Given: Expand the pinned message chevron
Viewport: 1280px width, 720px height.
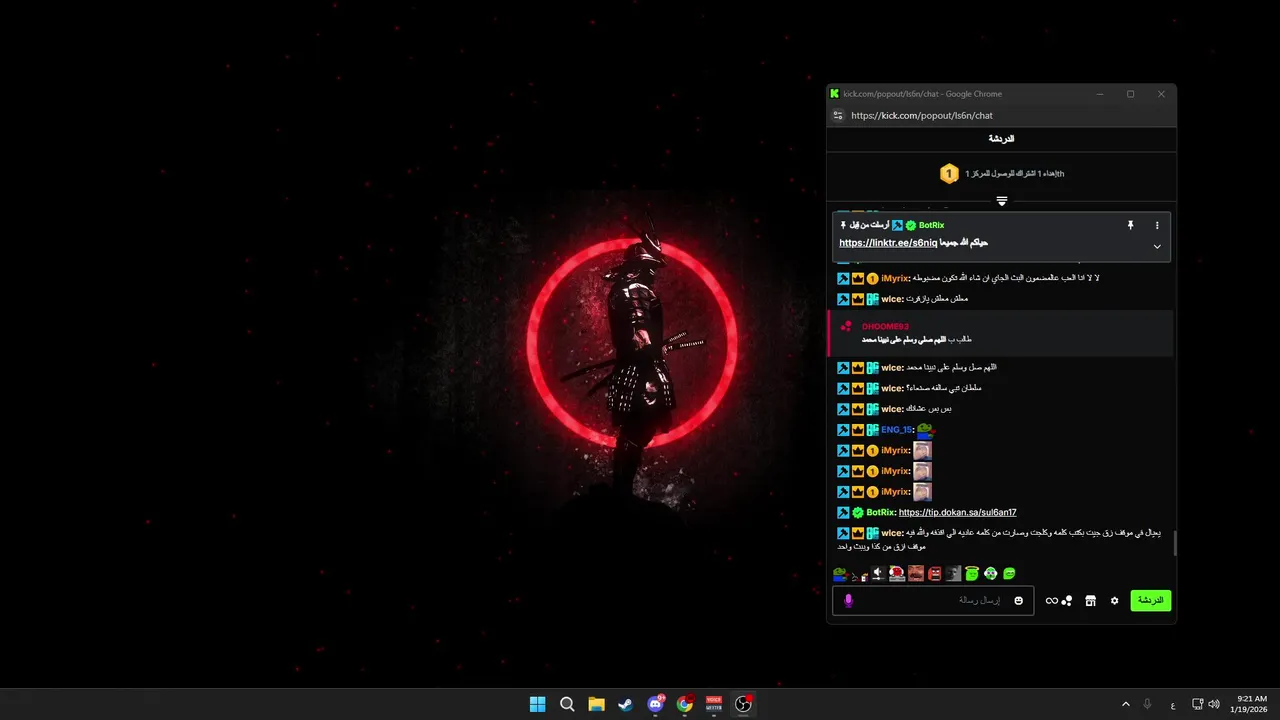Looking at the screenshot, I should click(x=1157, y=246).
